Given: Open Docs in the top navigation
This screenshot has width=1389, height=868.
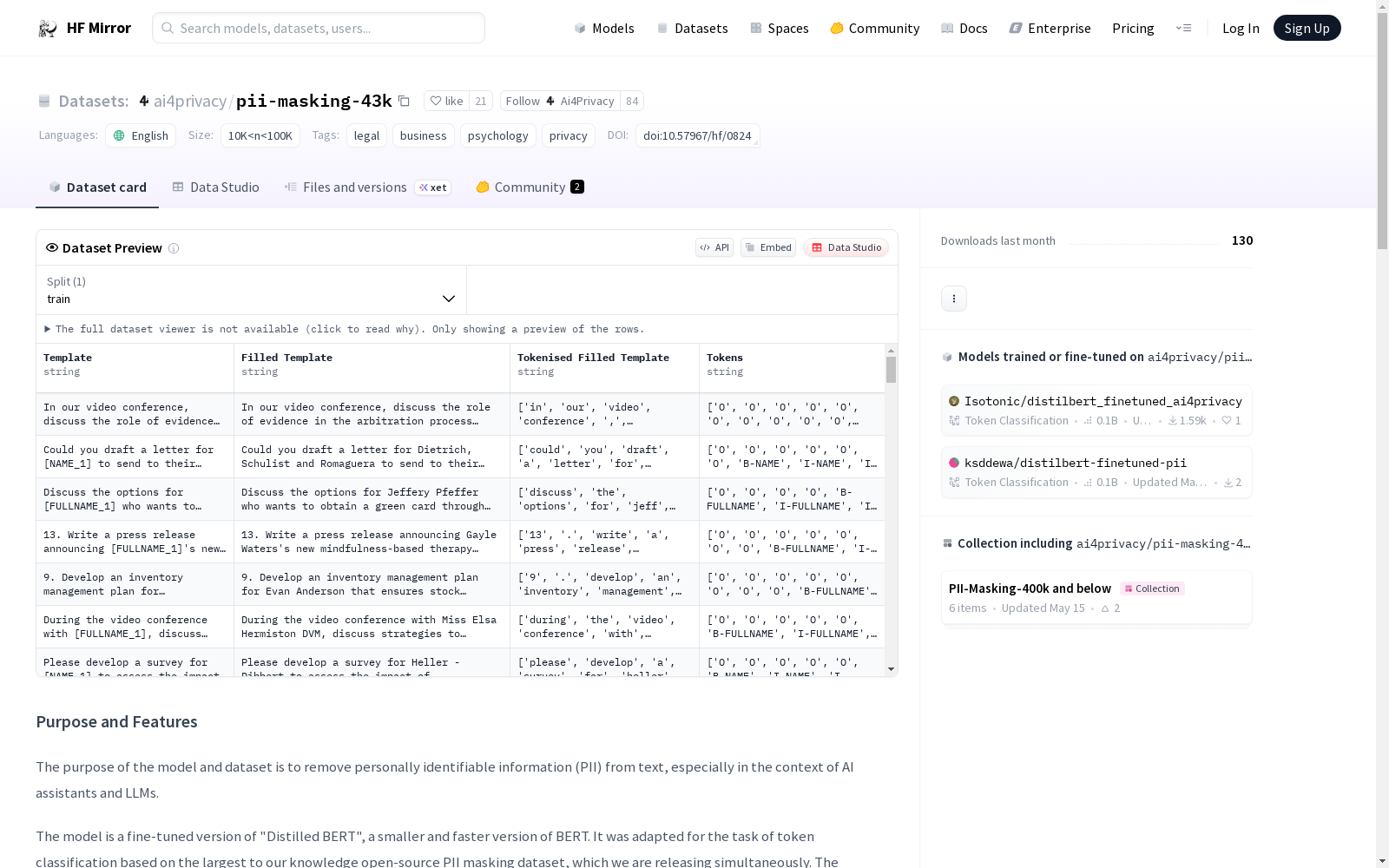Looking at the screenshot, I should 964,28.
